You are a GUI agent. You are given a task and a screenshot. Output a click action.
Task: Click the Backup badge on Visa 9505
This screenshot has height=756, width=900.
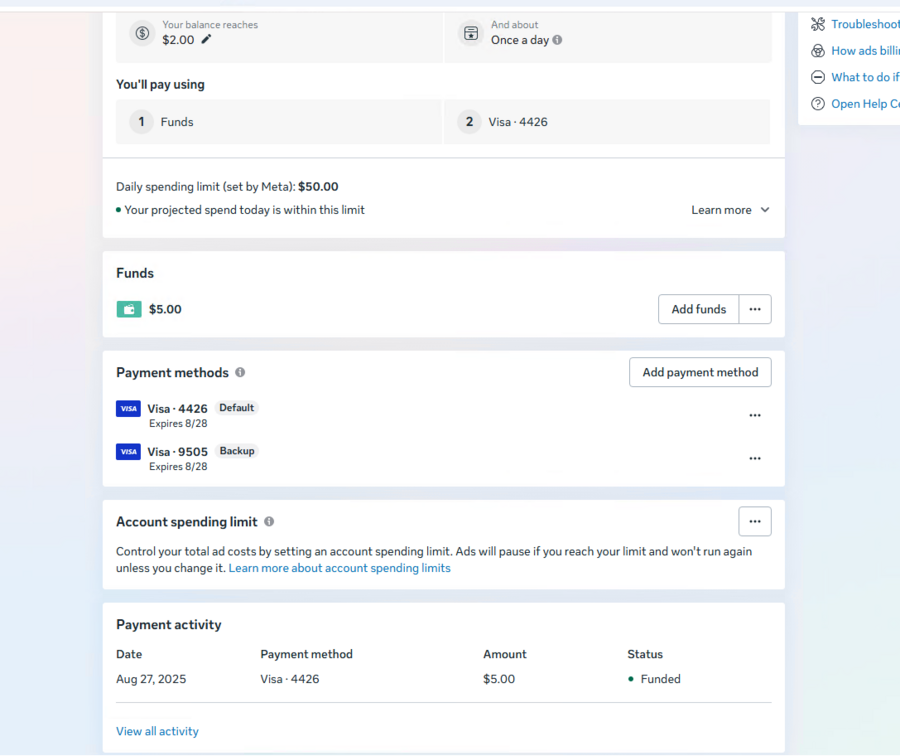click(x=236, y=451)
